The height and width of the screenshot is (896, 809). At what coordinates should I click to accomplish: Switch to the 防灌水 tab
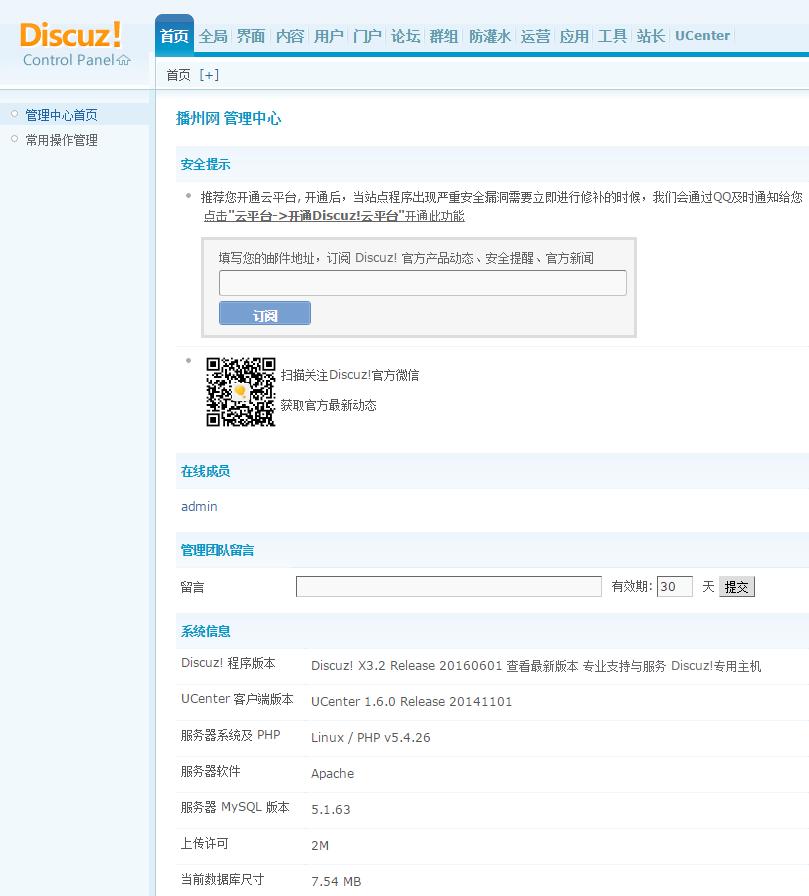click(489, 35)
